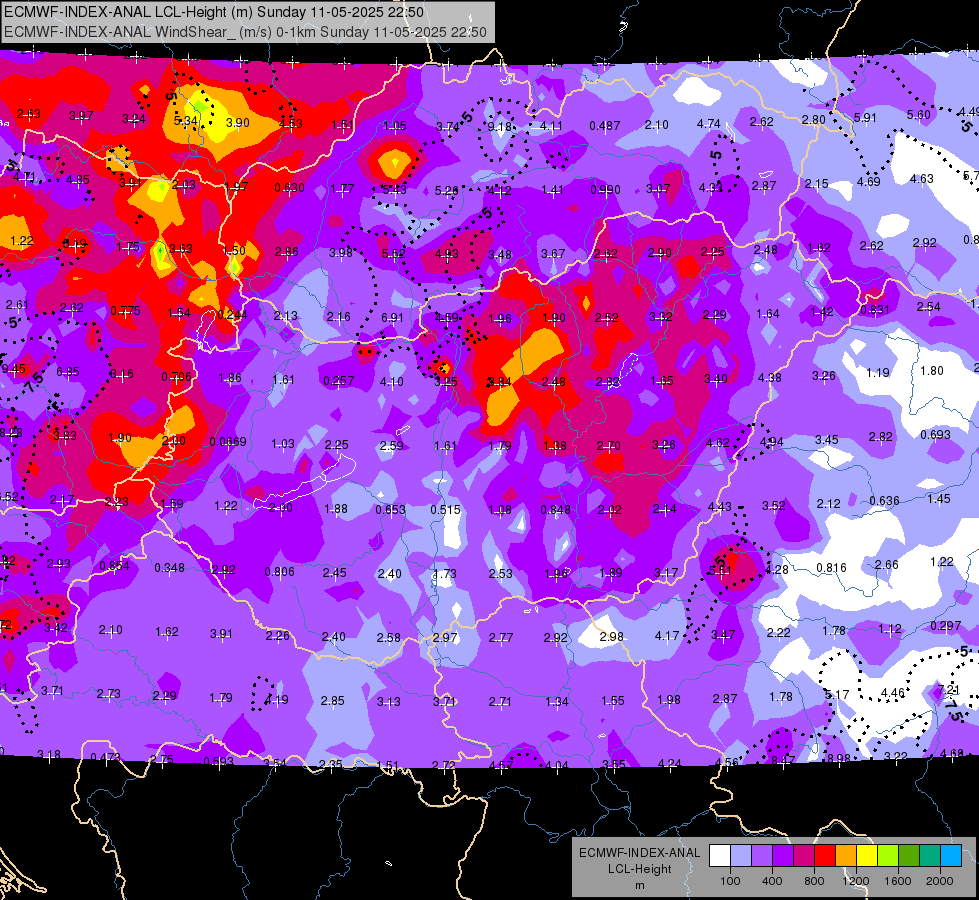The image size is (979, 900).
Task: Click the legend unit label m
Action: point(639,886)
